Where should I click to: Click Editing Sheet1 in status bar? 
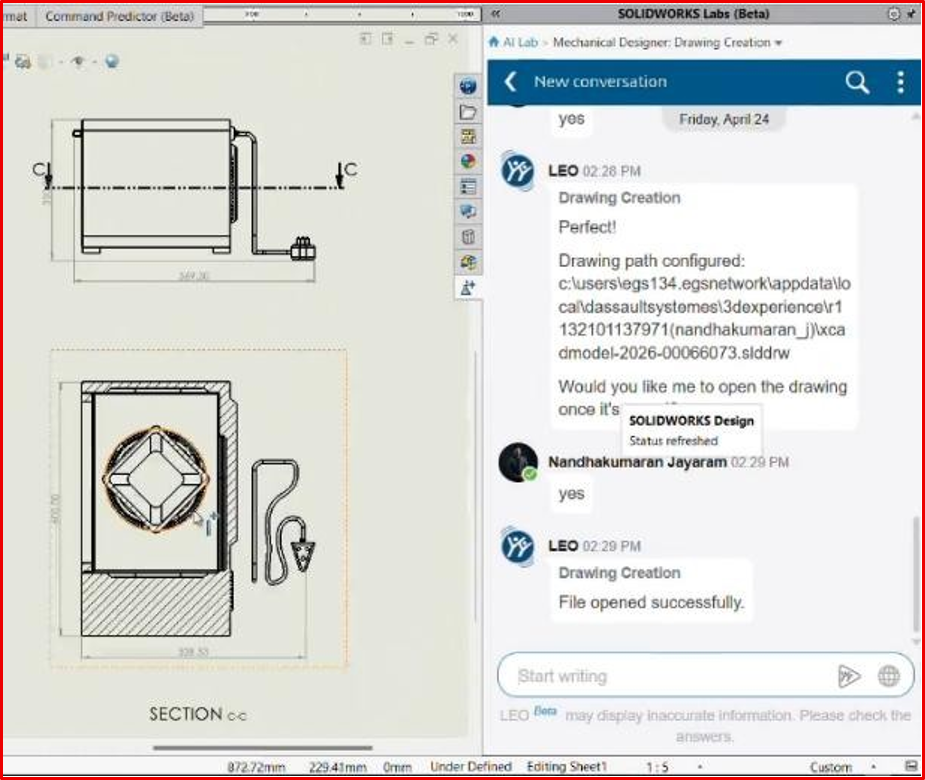pos(567,766)
